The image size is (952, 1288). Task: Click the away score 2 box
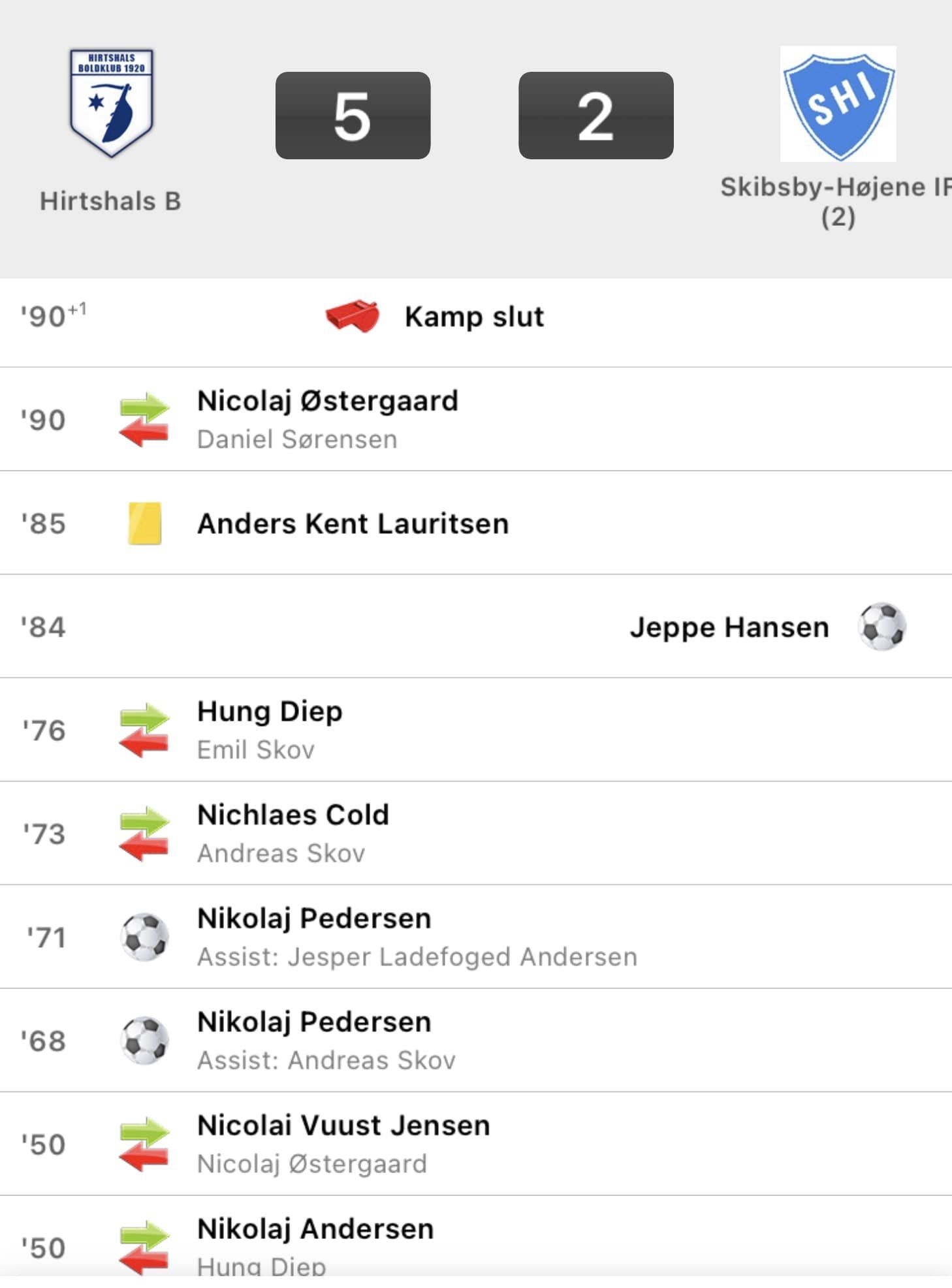595,116
